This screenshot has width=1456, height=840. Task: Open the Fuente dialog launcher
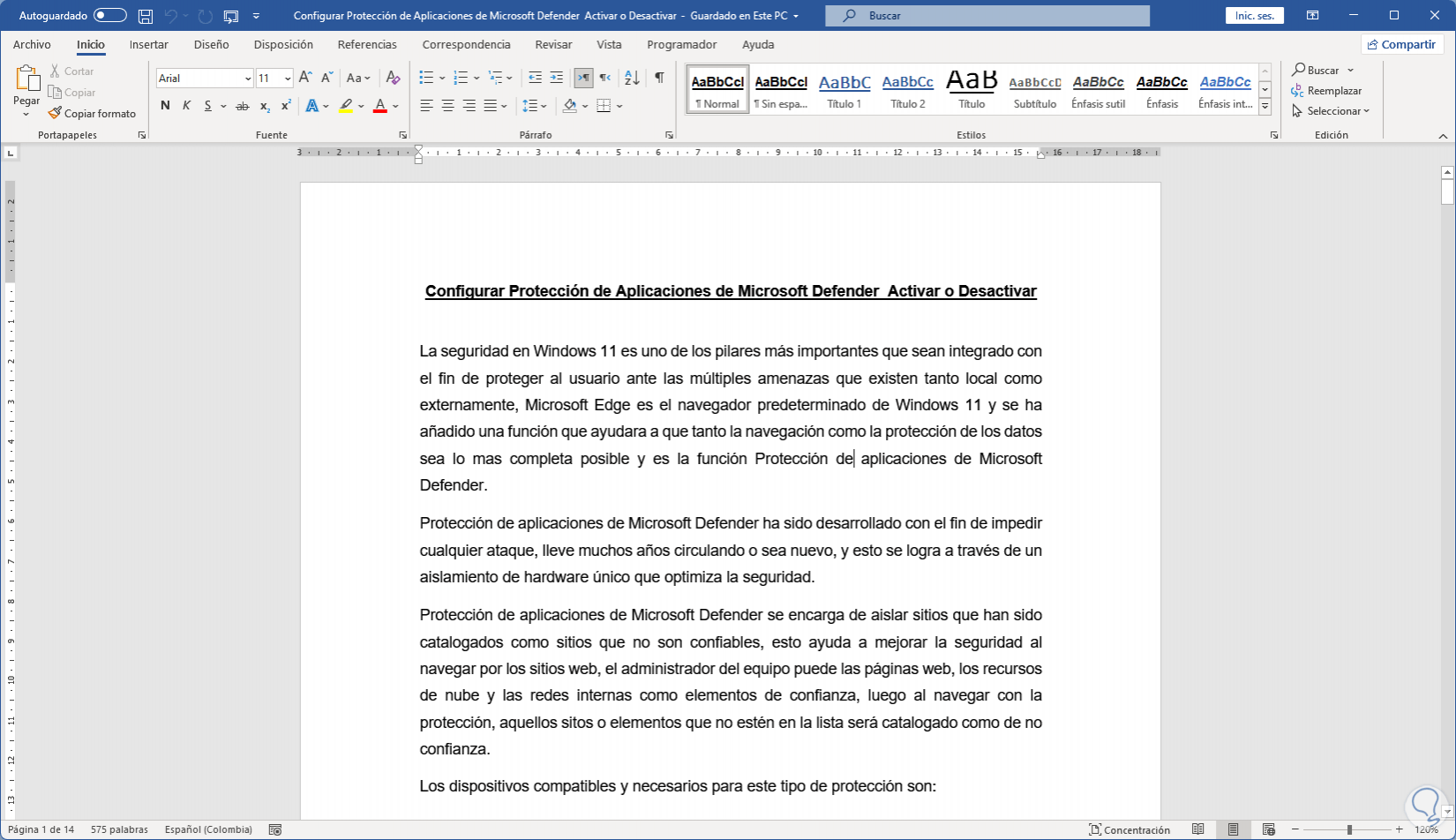403,135
